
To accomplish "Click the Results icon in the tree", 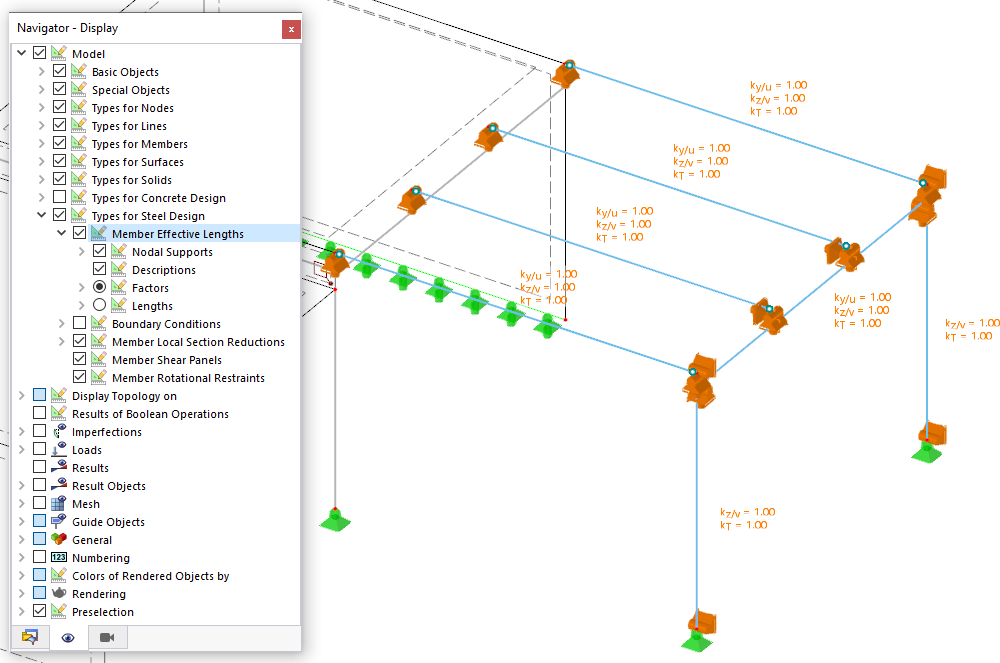I will 57,467.
